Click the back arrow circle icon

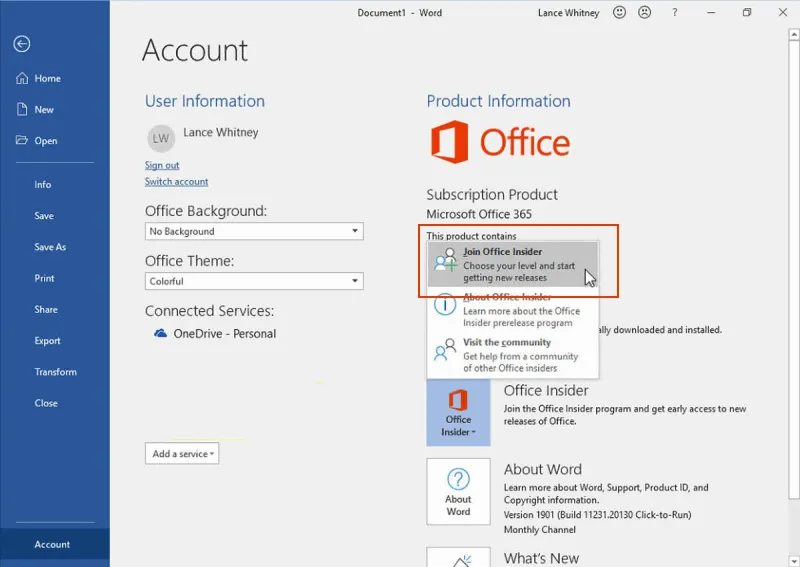point(21,44)
